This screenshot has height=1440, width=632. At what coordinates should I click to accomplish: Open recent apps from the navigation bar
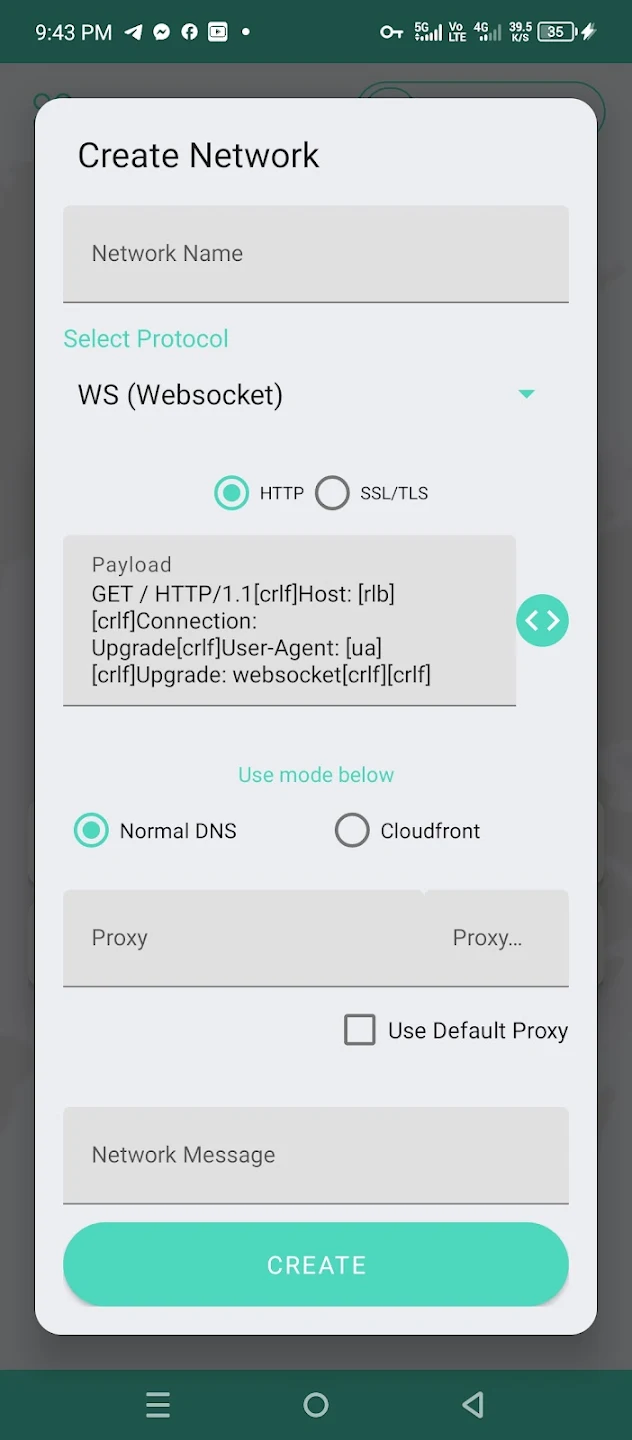[x=158, y=1404]
